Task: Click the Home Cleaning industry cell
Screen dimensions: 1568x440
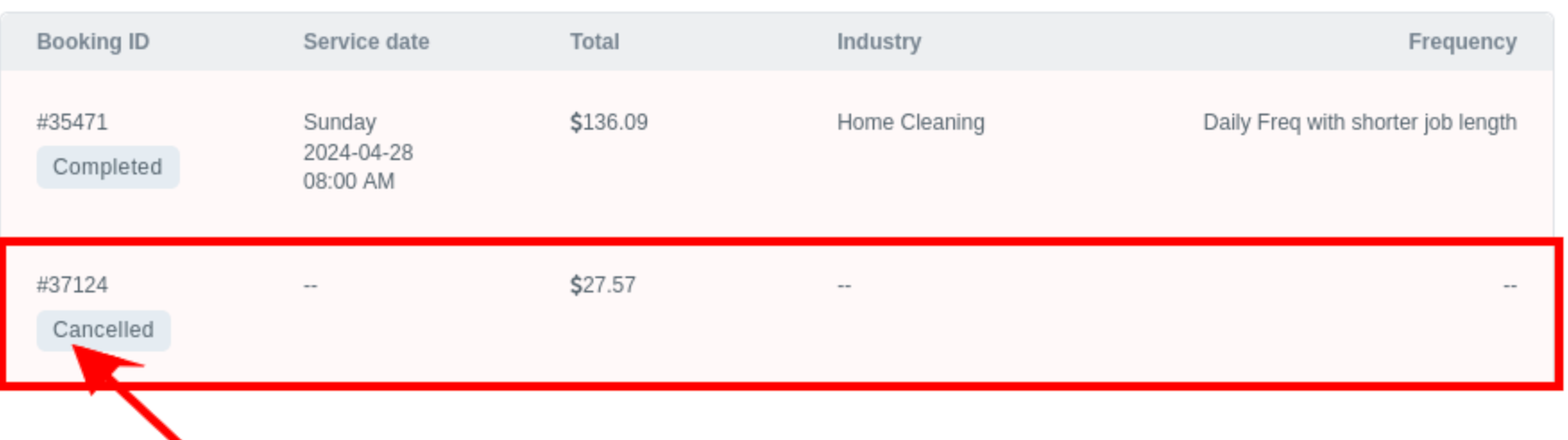Action: point(910,123)
